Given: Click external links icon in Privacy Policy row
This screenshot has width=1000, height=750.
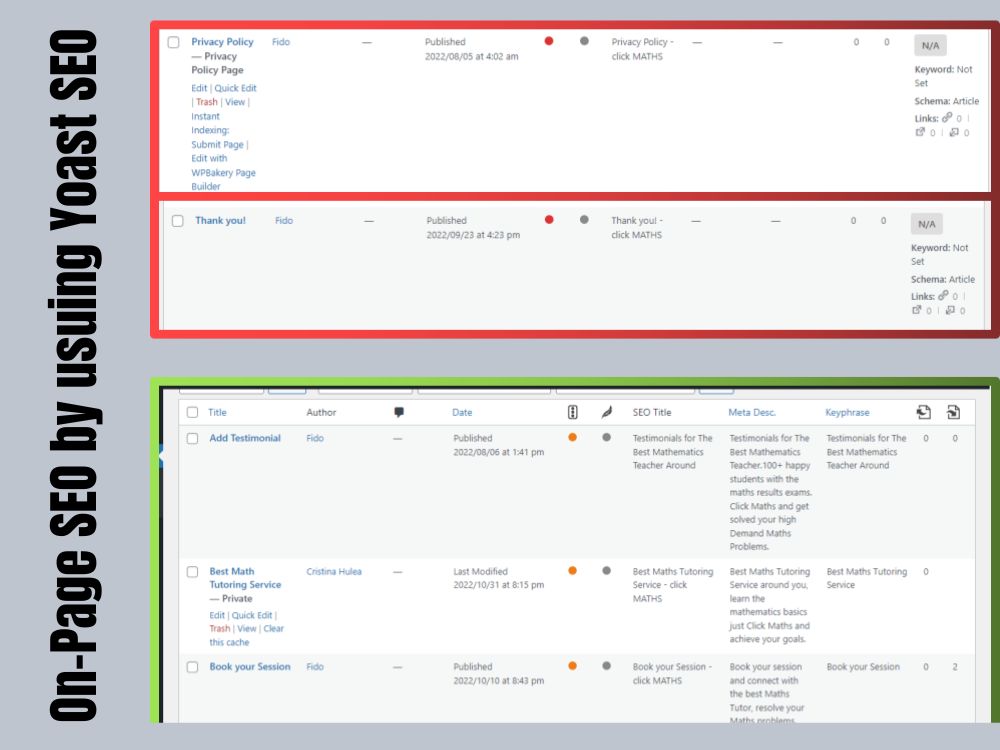Looking at the screenshot, I should click(920, 132).
